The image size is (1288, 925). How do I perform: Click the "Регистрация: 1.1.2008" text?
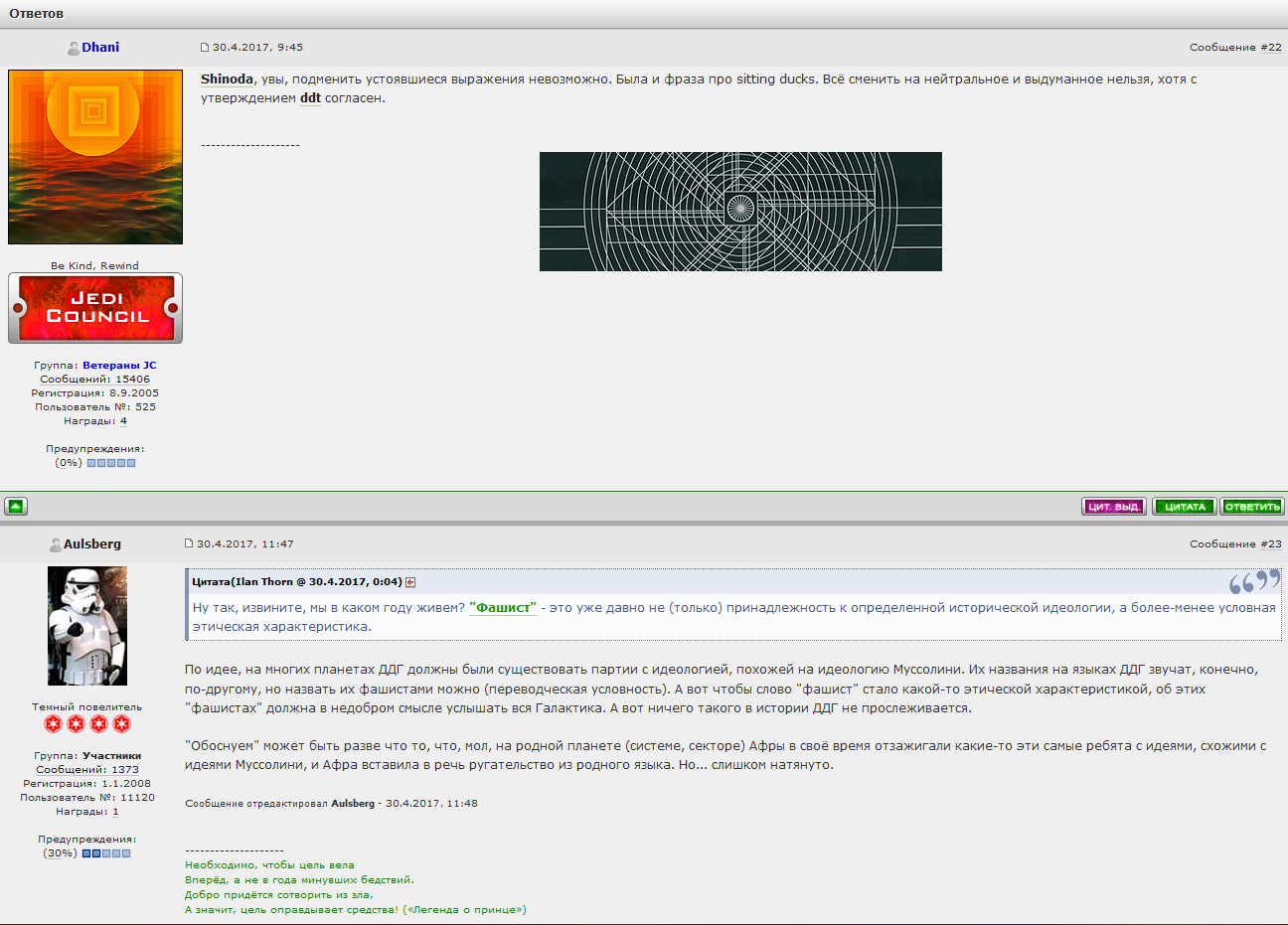[x=87, y=784]
